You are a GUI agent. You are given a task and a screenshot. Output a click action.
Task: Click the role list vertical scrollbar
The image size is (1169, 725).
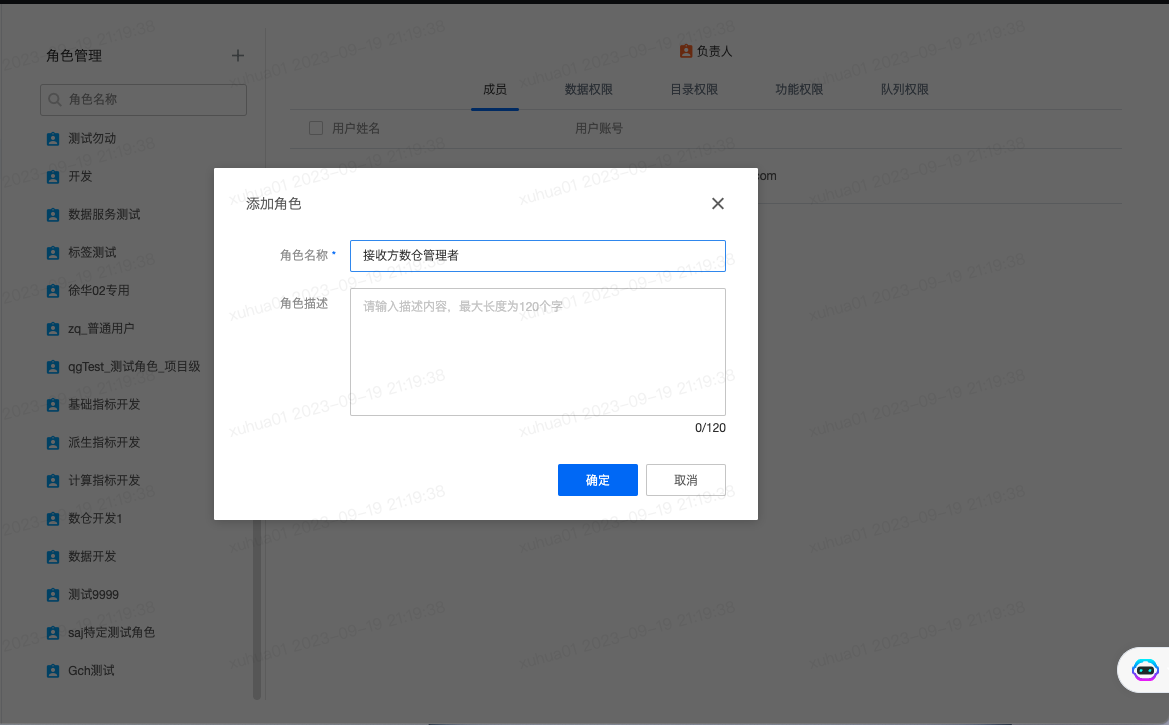[x=257, y=609]
